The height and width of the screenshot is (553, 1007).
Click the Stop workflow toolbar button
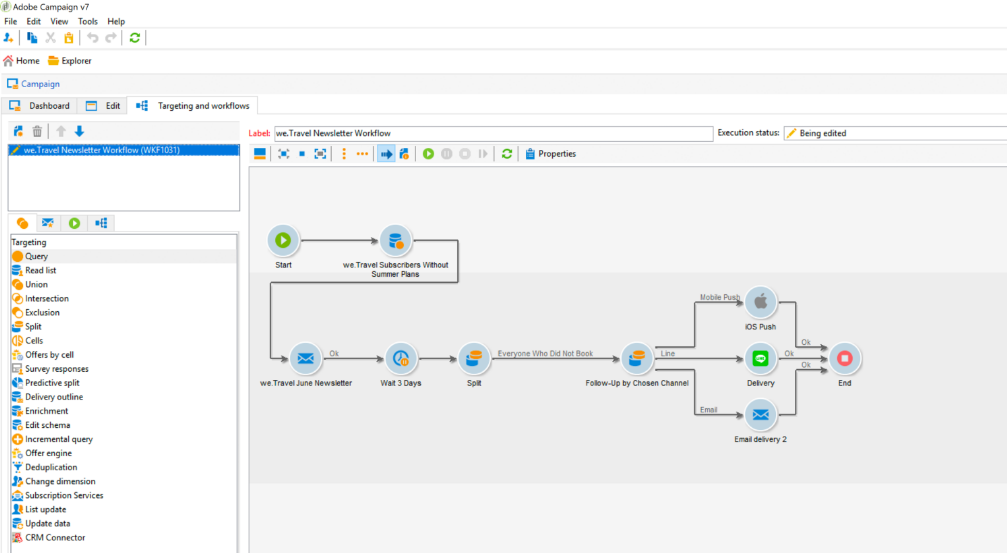click(464, 154)
